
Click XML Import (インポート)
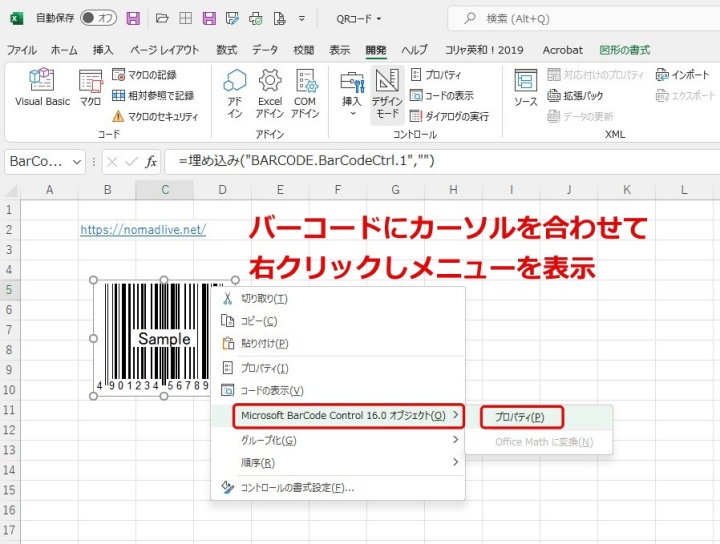click(x=682, y=75)
